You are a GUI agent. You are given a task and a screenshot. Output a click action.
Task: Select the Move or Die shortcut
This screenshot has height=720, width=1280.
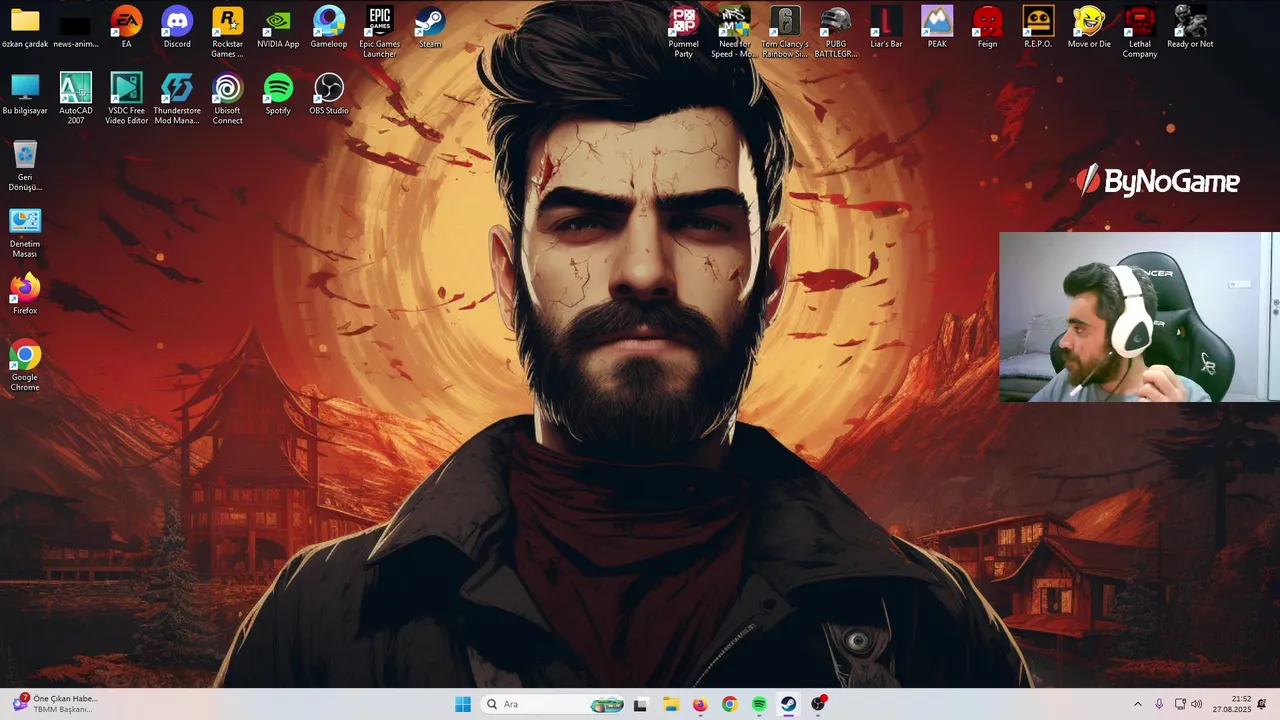click(1089, 28)
